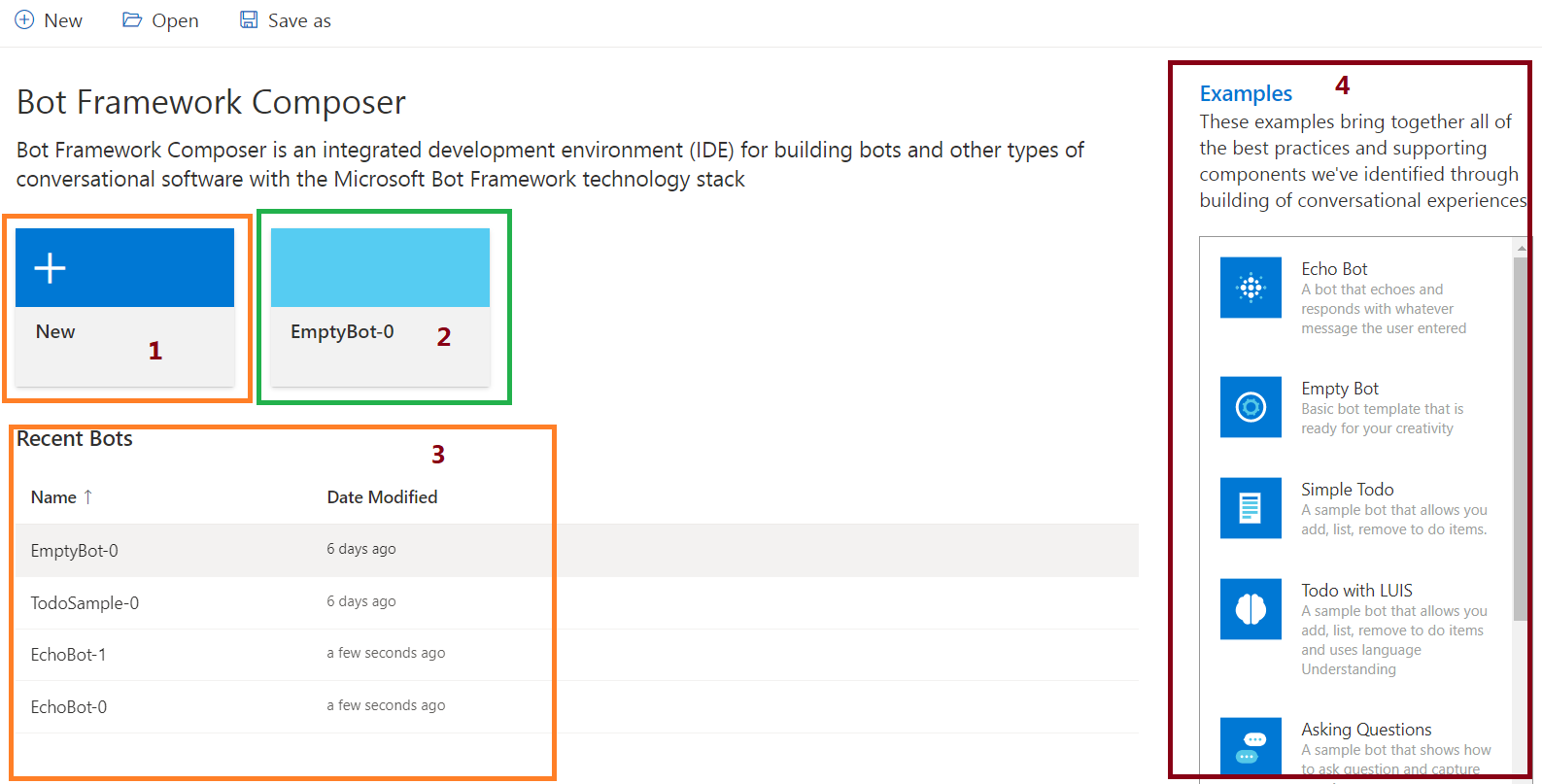Click the plus icon on New tile
The width and height of the screenshot is (1542, 784).
tap(50, 267)
